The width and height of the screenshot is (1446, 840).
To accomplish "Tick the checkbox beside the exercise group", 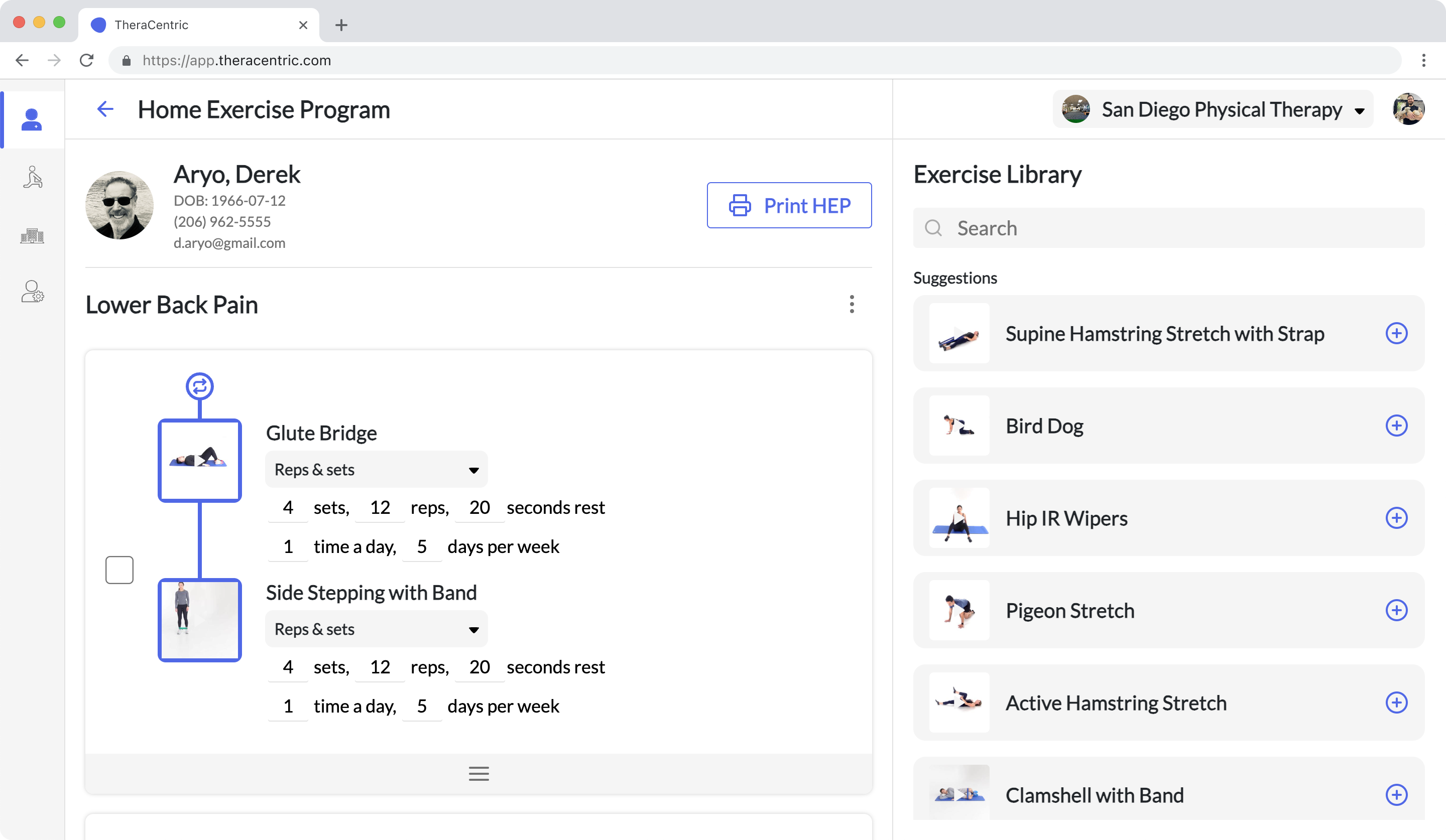I will [x=119, y=570].
